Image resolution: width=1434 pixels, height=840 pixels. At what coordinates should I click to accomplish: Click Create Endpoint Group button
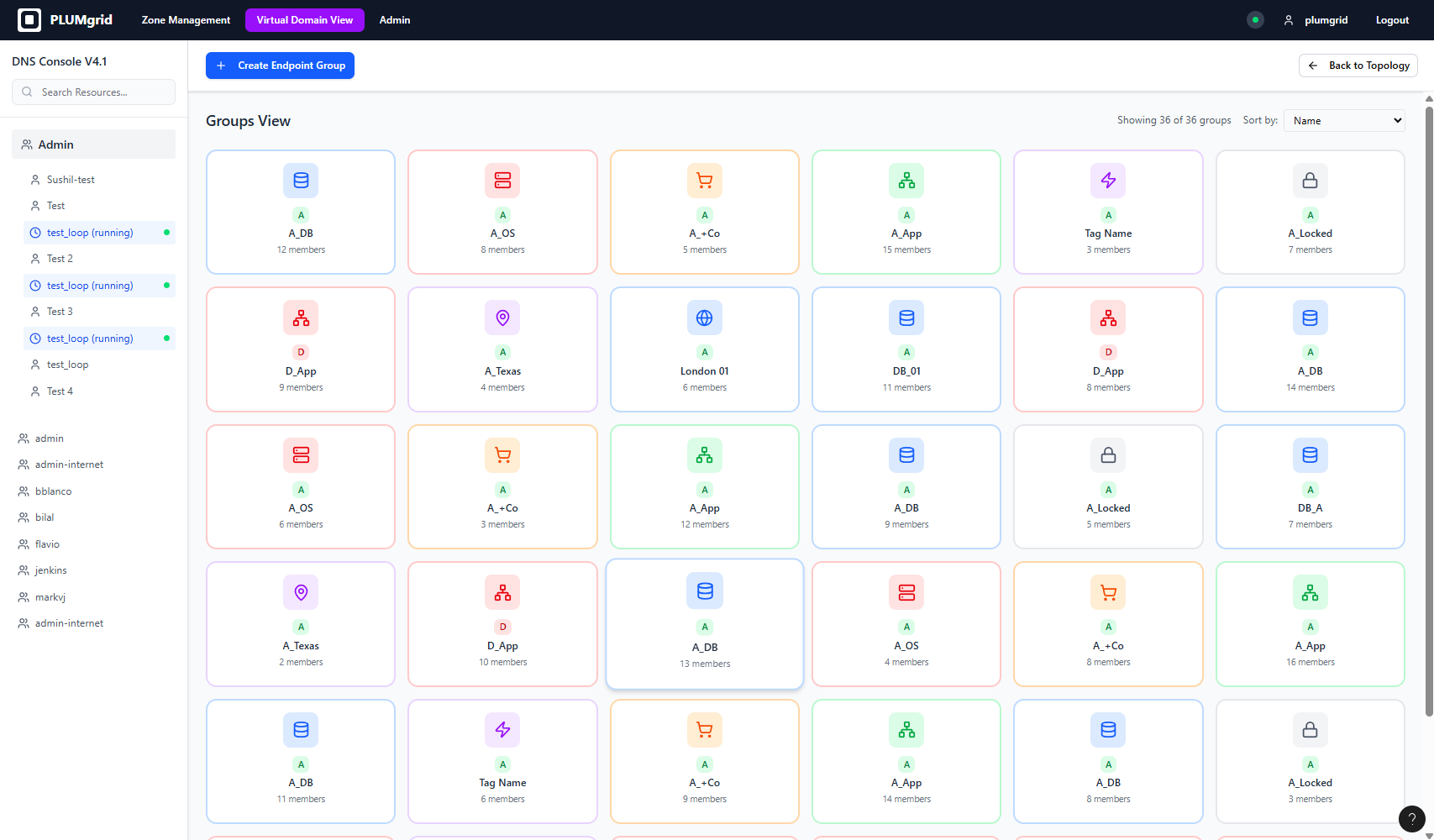pyautogui.click(x=280, y=66)
